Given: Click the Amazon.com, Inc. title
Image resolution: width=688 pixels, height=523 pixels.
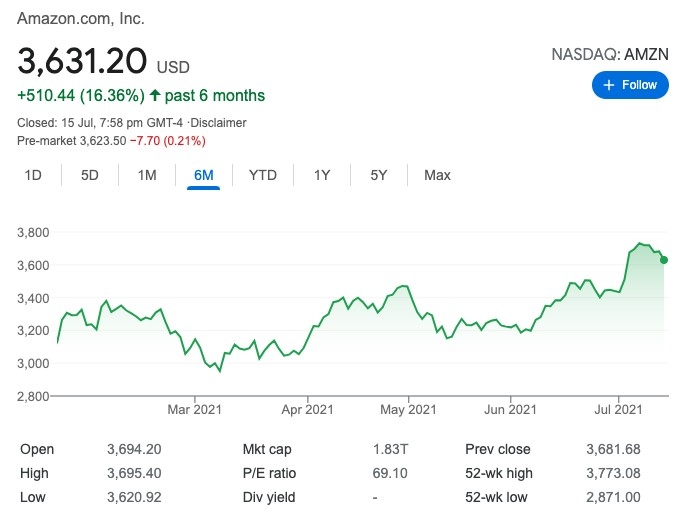Looking at the screenshot, I should point(81,18).
